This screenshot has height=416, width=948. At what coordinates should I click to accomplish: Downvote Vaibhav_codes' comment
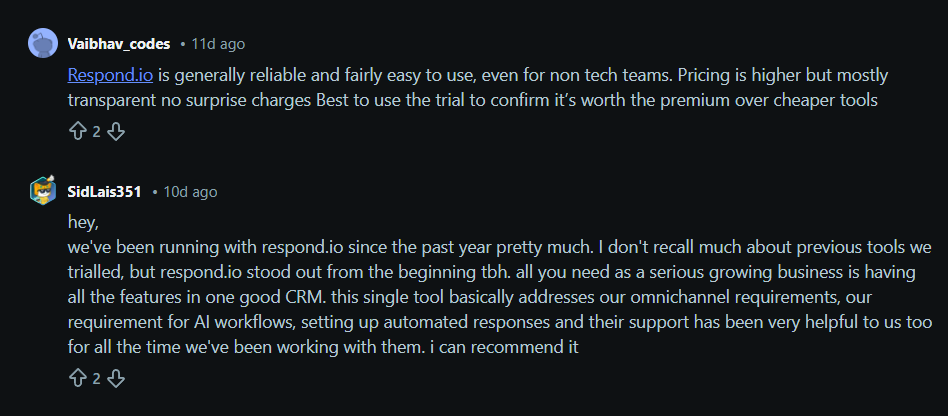coord(115,131)
